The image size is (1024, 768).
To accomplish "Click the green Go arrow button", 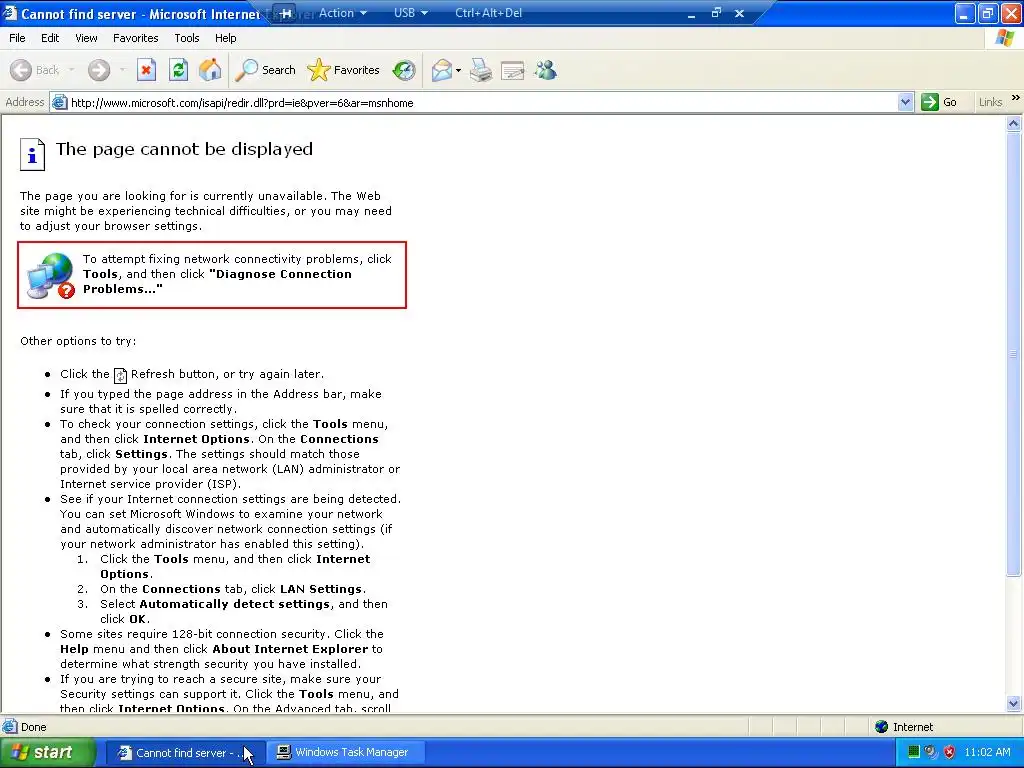I will coord(939,102).
